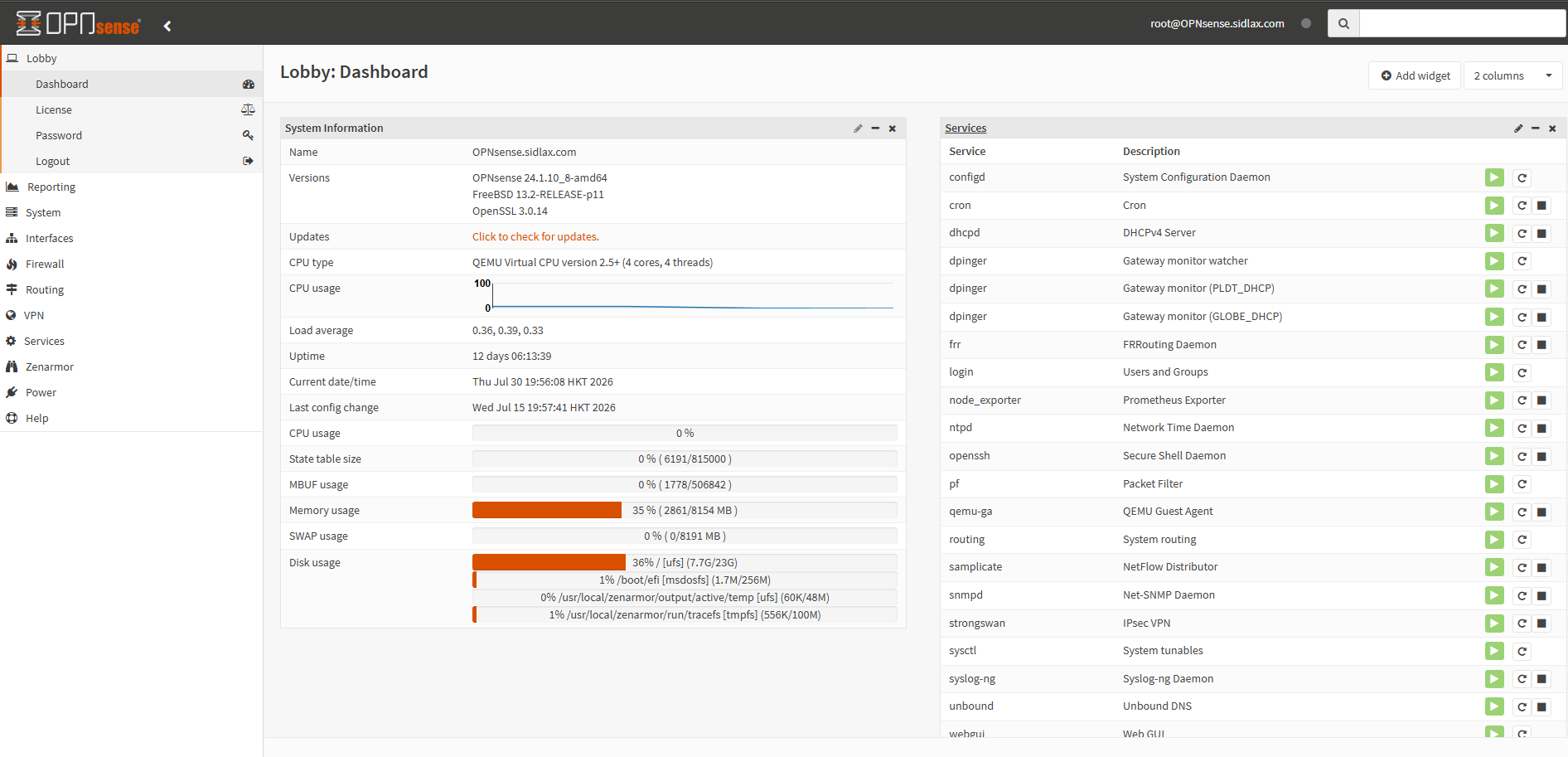The height and width of the screenshot is (757, 1568).
Task: Select Logout in the Lobby menu
Action: click(x=132, y=161)
